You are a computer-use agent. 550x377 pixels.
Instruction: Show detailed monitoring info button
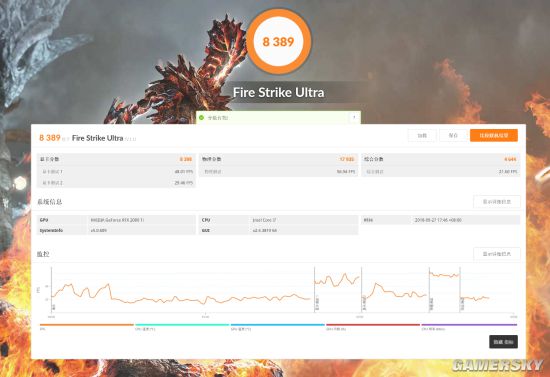coord(497,254)
